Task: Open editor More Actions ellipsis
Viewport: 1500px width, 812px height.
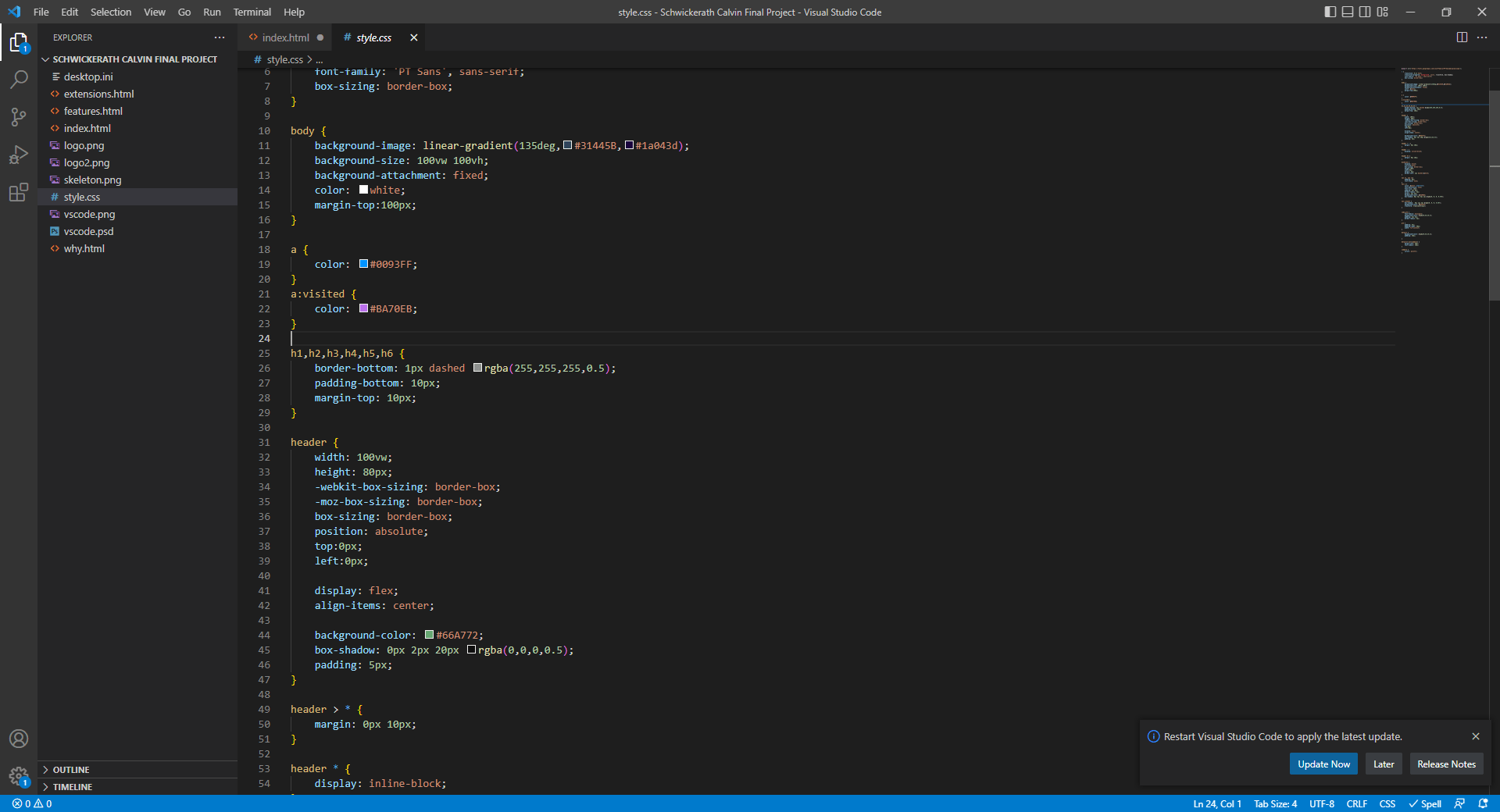Action: (1482, 37)
